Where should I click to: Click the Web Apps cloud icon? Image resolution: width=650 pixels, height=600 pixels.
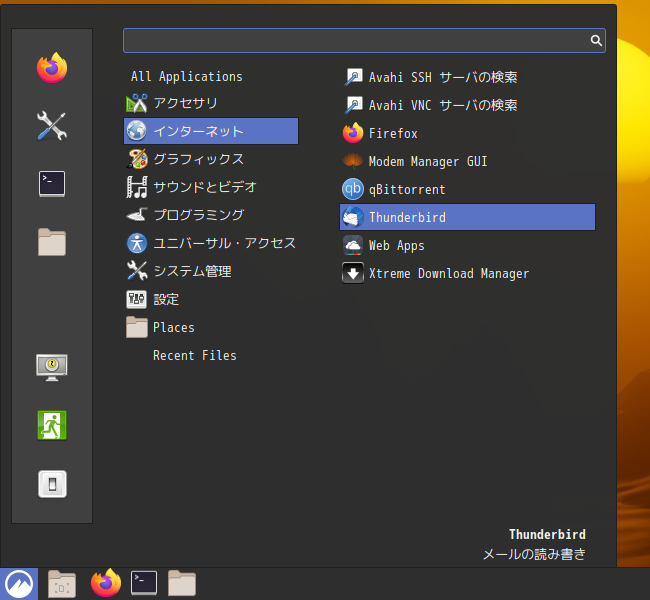(x=353, y=245)
